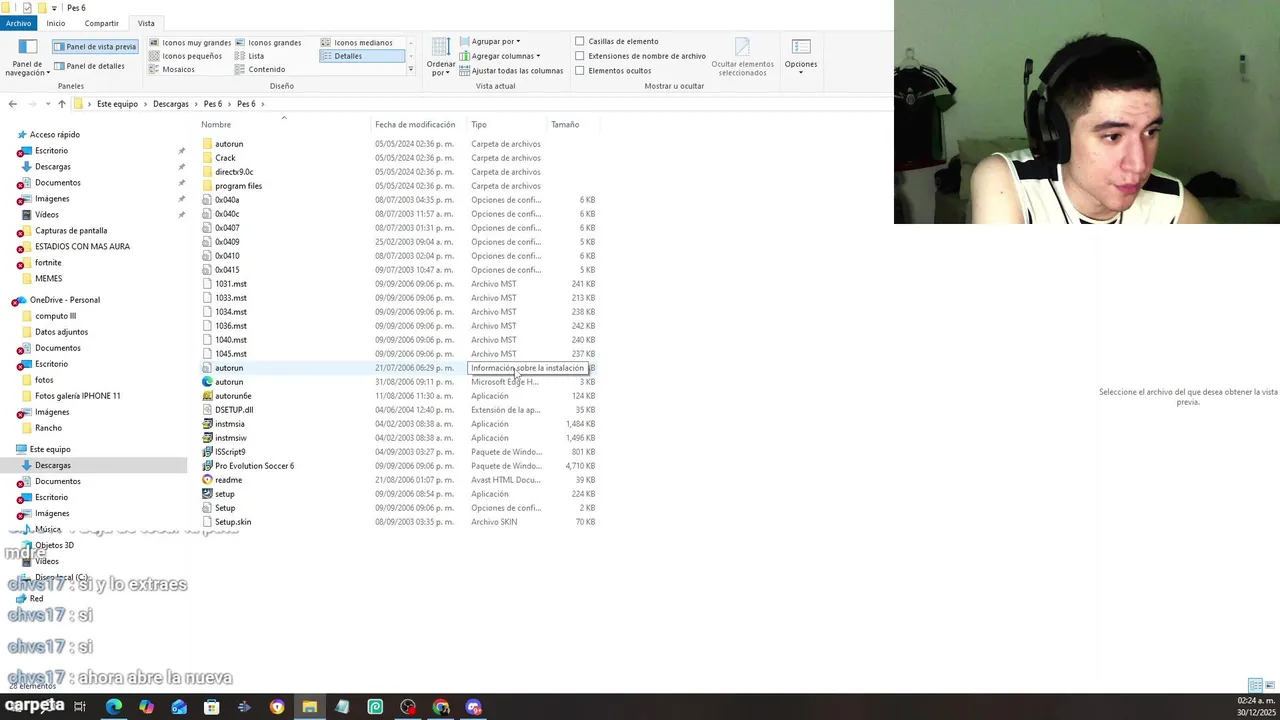The image size is (1280, 720).
Task: Select the autorun folder at top of list
Action: pyautogui.click(x=228, y=144)
